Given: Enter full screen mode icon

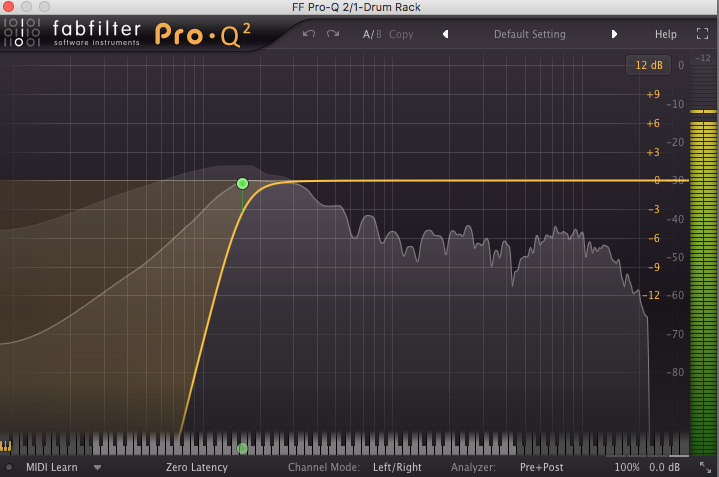Looking at the screenshot, I should point(702,33).
